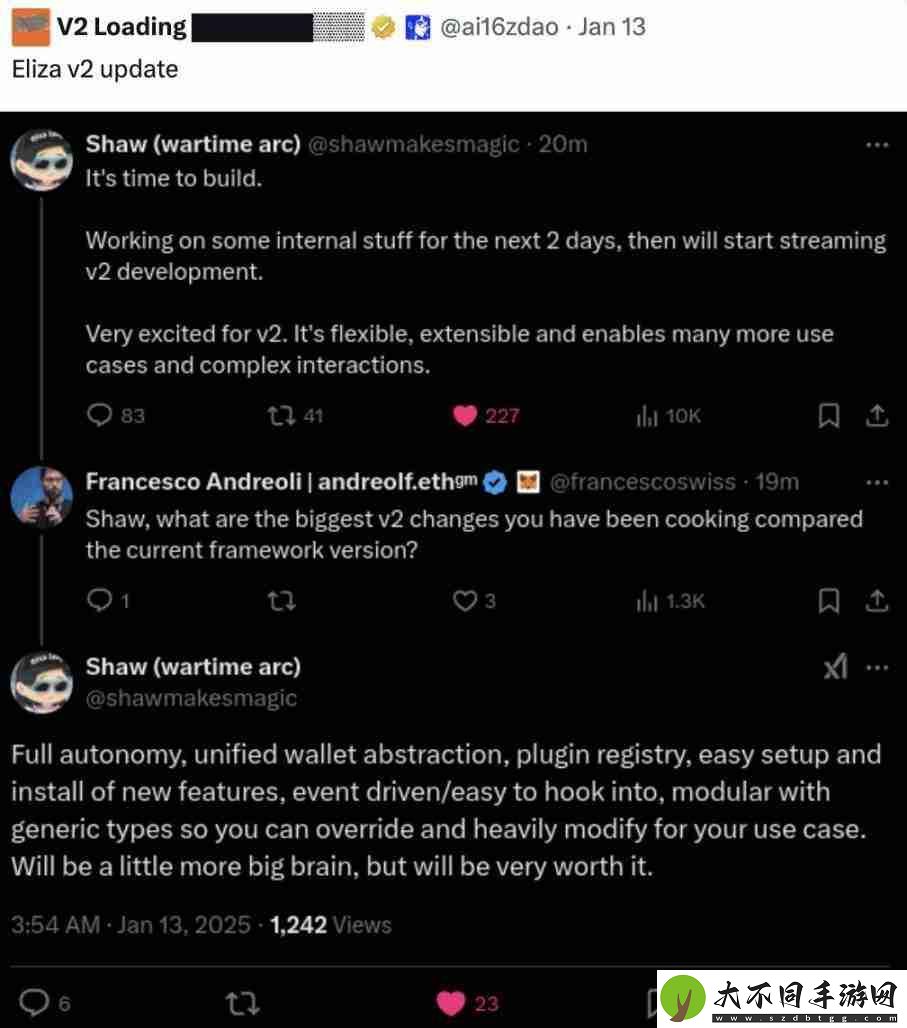Repost Francesco Andreoli's question
This screenshot has height=1028, width=907.
pyautogui.click(x=281, y=601)
